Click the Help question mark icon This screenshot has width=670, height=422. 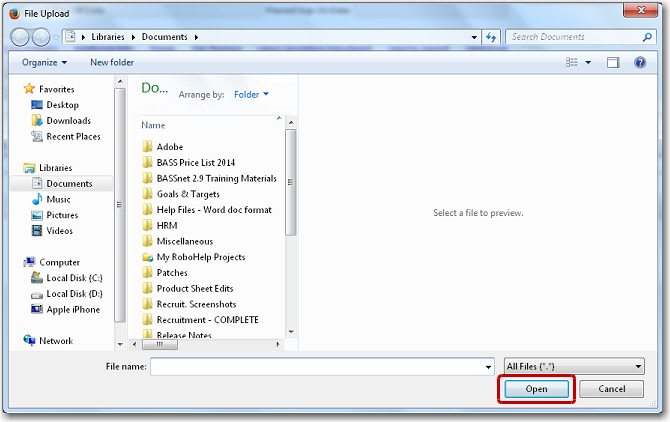pyautogui.click(x=641, y=62)
